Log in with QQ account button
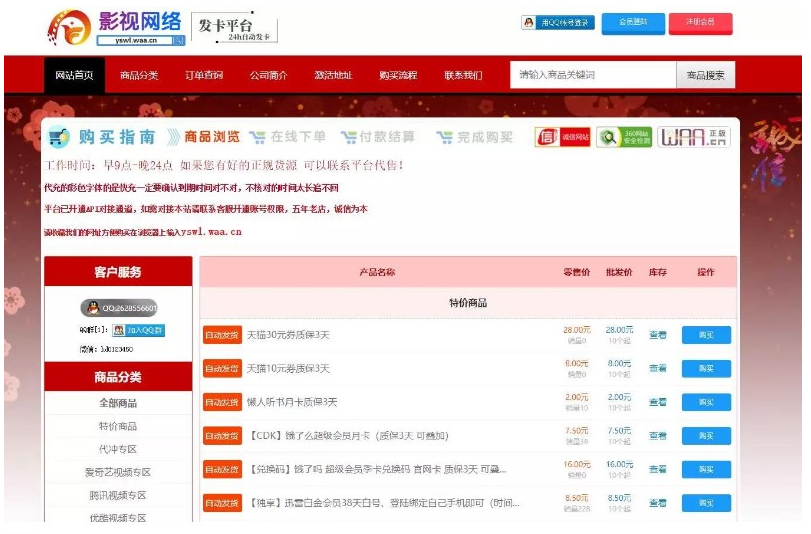811x534 pixels. (558, 23)
